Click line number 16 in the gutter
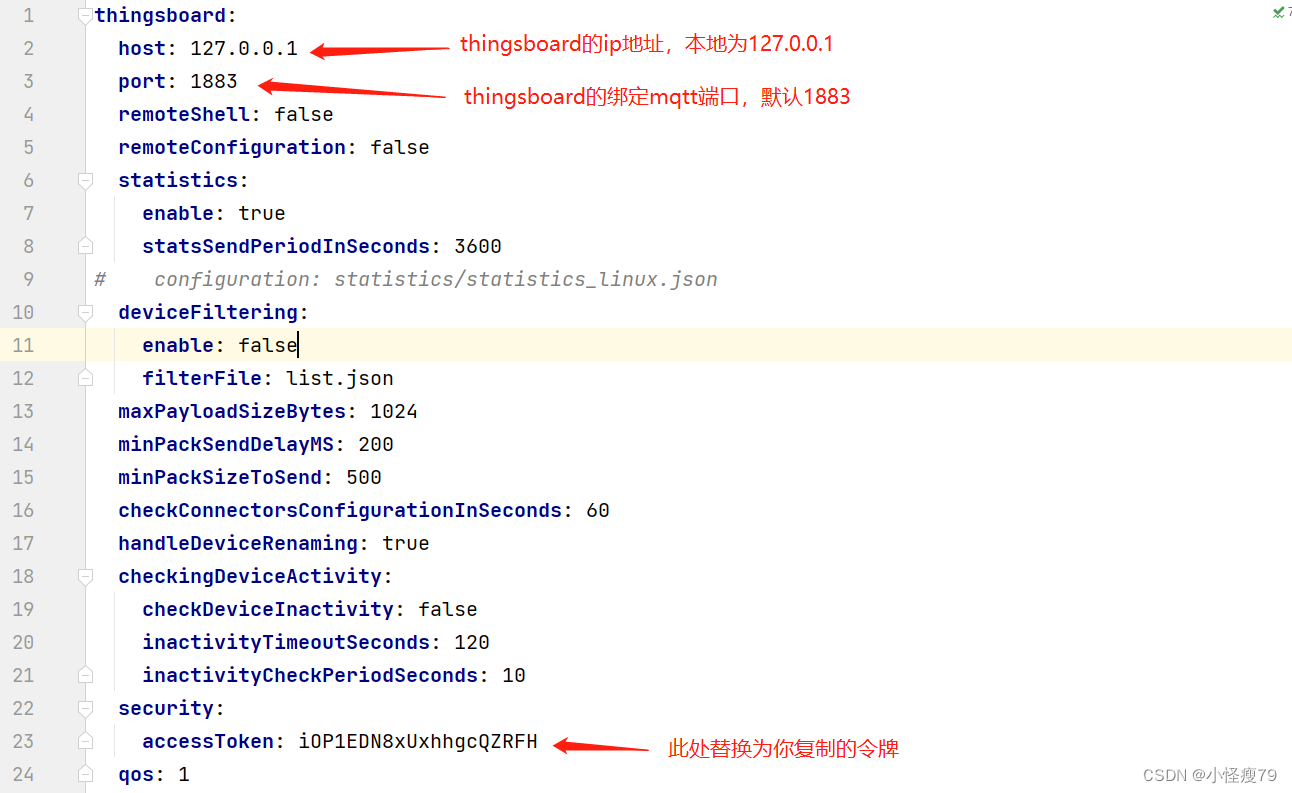The height and width of the screenshot is (793, 1292). [23, 511]
